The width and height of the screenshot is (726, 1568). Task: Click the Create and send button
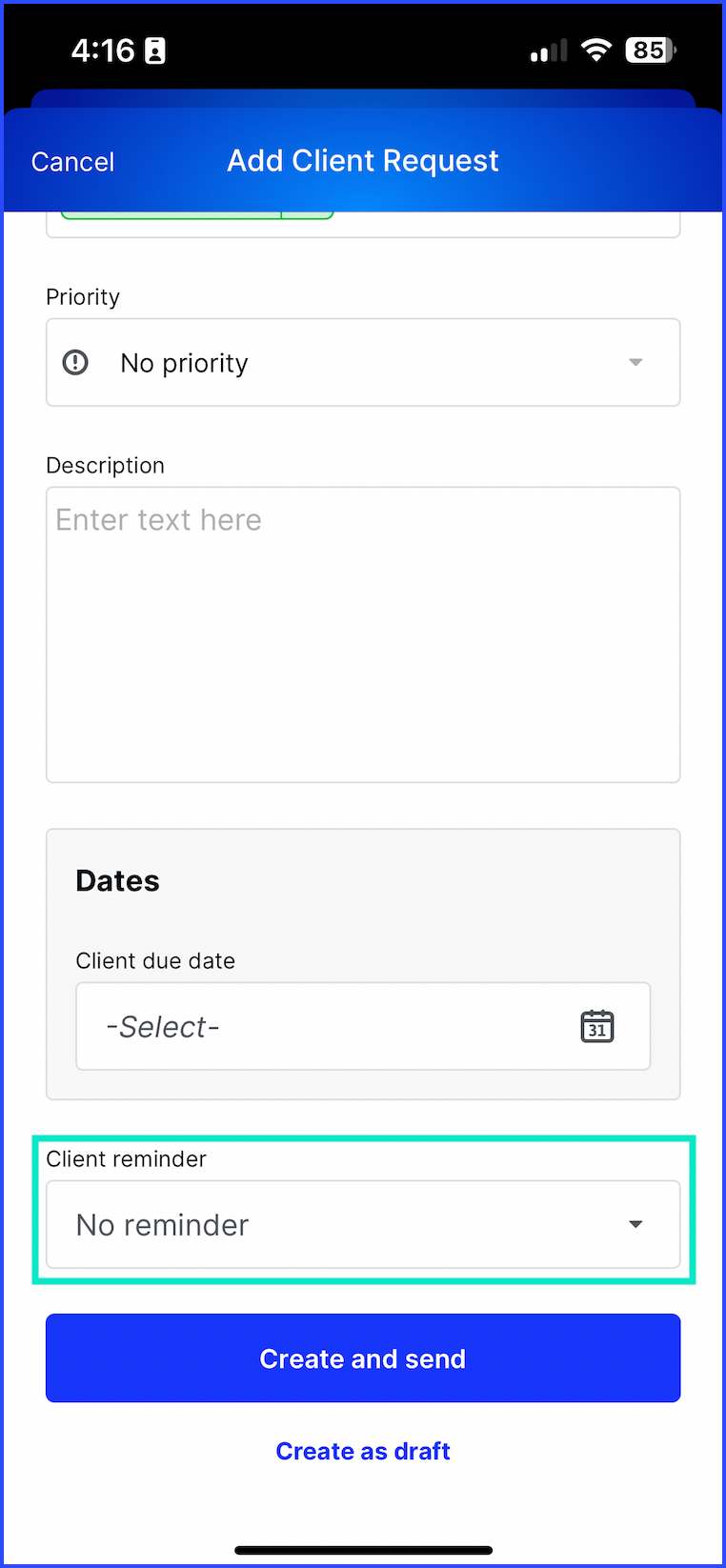[x=363, y=1358]
